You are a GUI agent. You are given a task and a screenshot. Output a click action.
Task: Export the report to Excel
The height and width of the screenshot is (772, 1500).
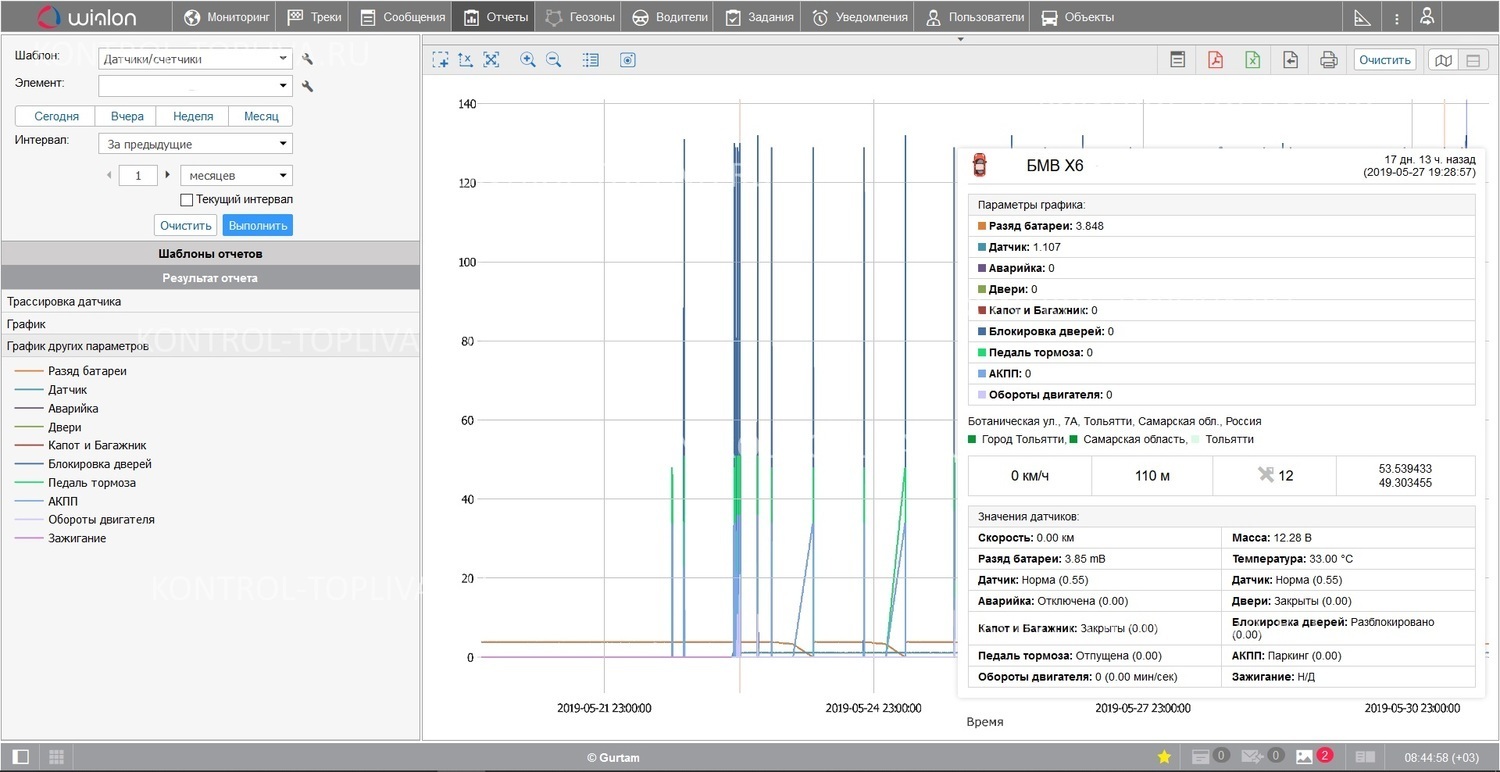pyautogui.click(x=1253, y=60)
